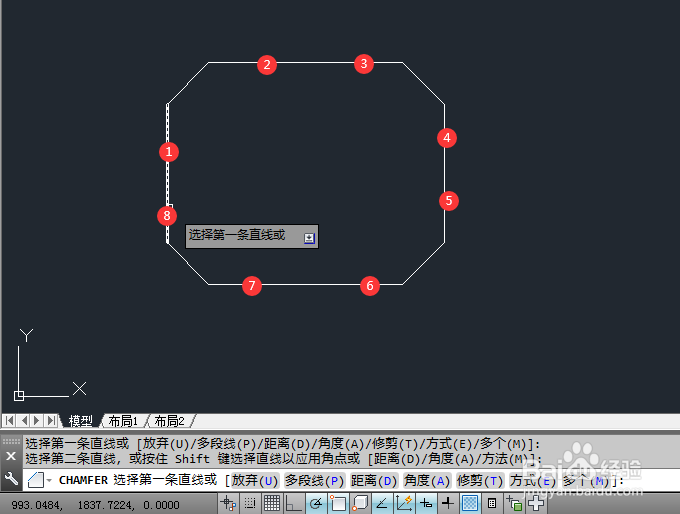This screenshot has width=680, height=514.
Task: Click history line 选择第二条直线
Action: pyautogui.click(x=283, y=458)
